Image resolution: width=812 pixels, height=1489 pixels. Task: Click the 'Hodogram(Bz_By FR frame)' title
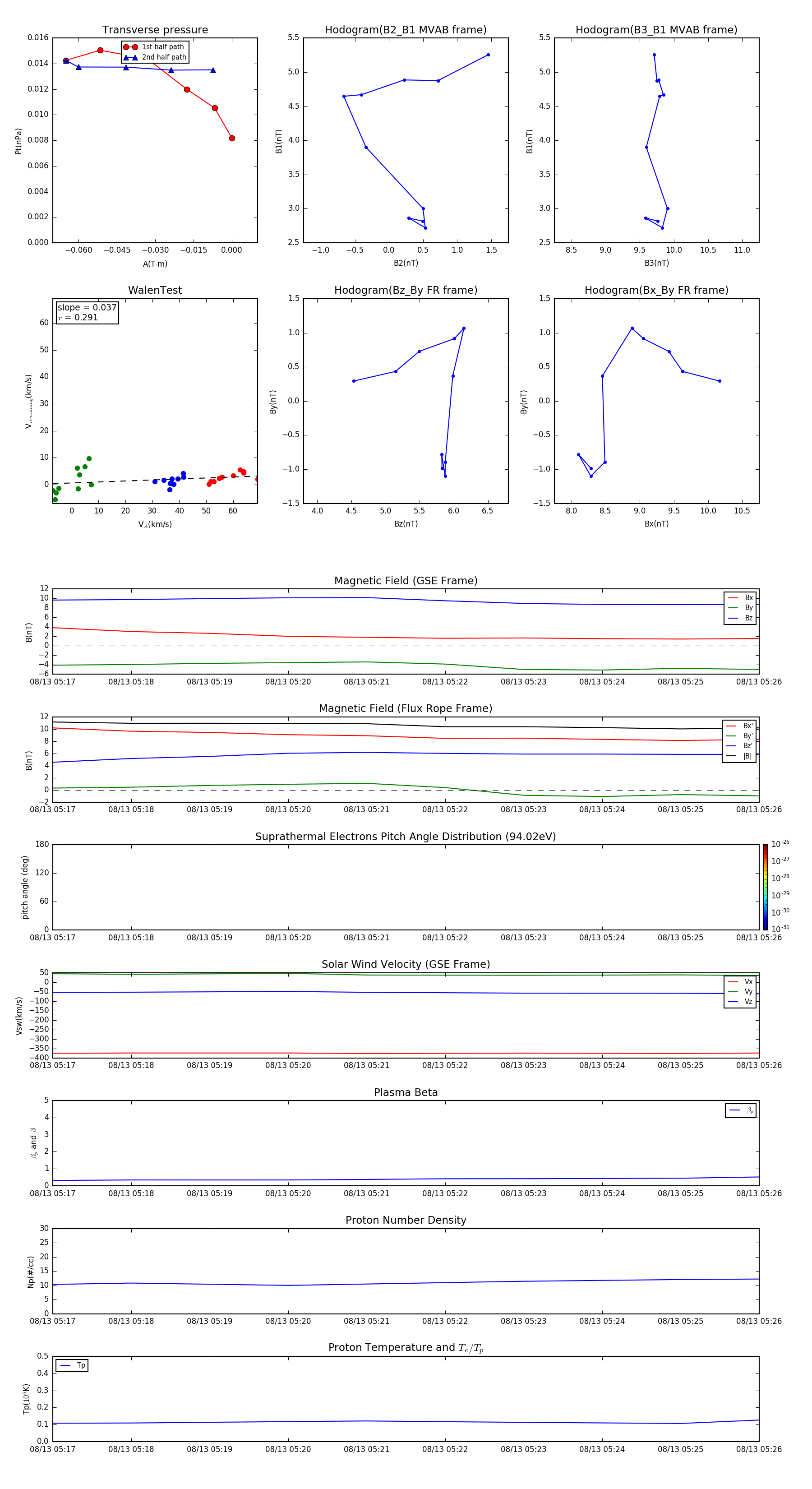[406, 290]
